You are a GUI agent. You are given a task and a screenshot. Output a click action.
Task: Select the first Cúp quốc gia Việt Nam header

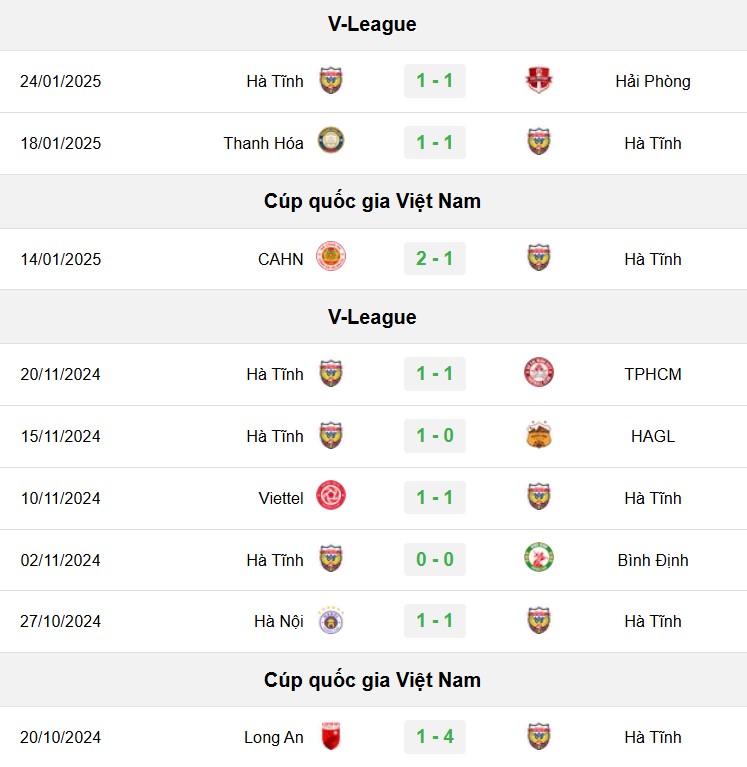point(373,201)
